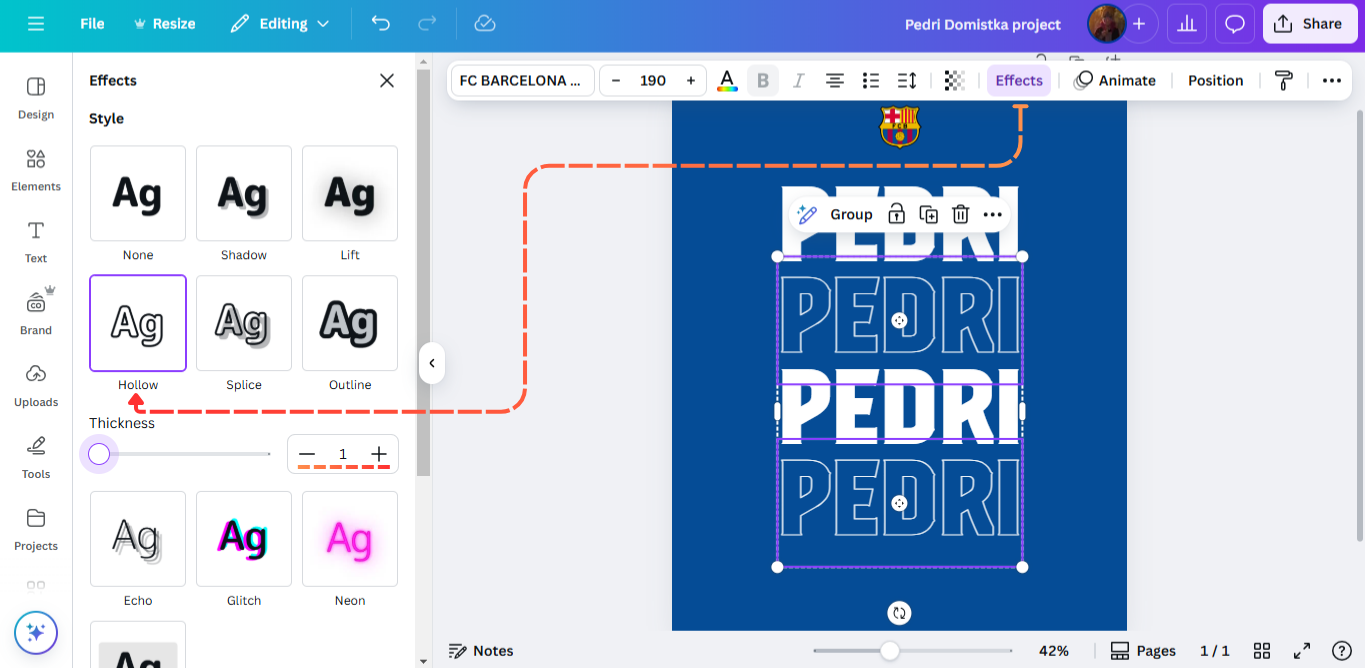This screenshot has width=1365, height=668.
Task: Launch the Magic assistant sparkle button
Action: pos(36,632)
